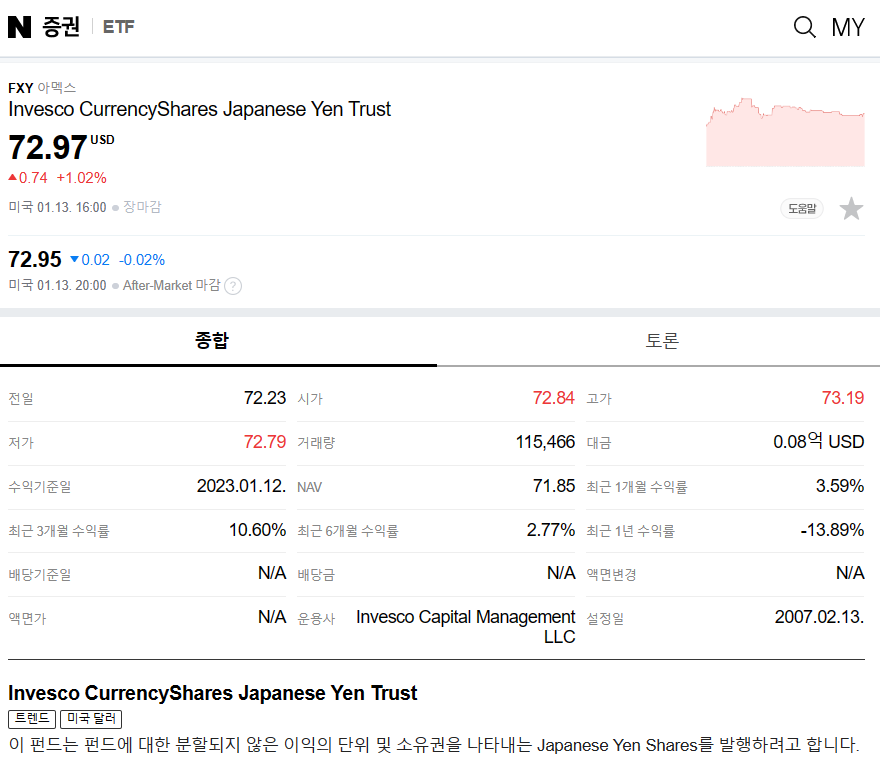Click the Naver N logo

coord(19,27)
